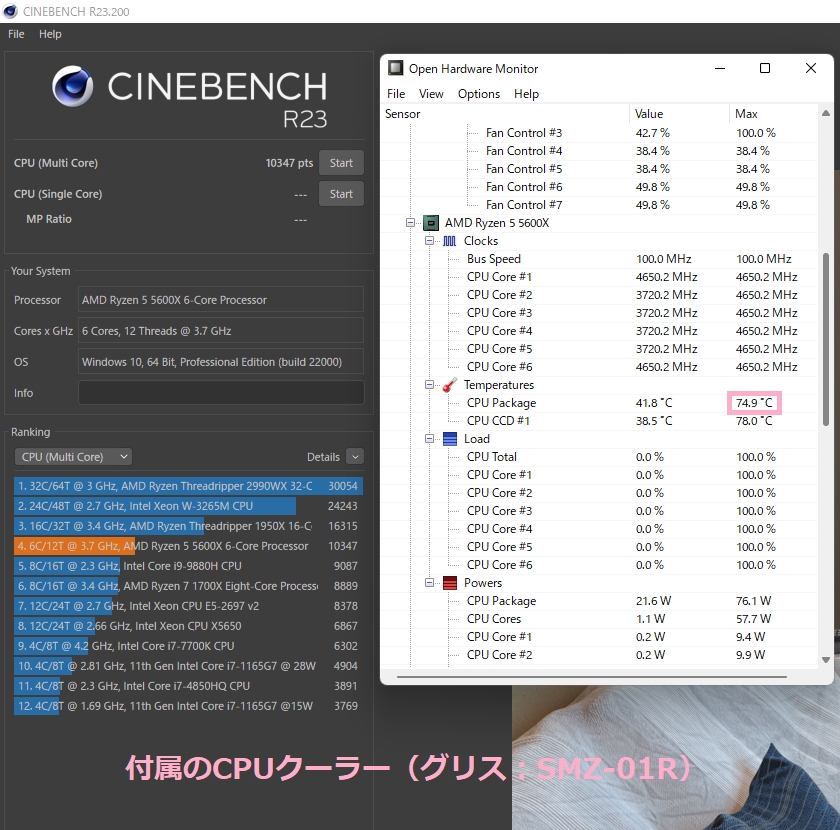The image size is (840, 830).
Task: Click the 10347 pts multi core score
Action: coord(289,163)
